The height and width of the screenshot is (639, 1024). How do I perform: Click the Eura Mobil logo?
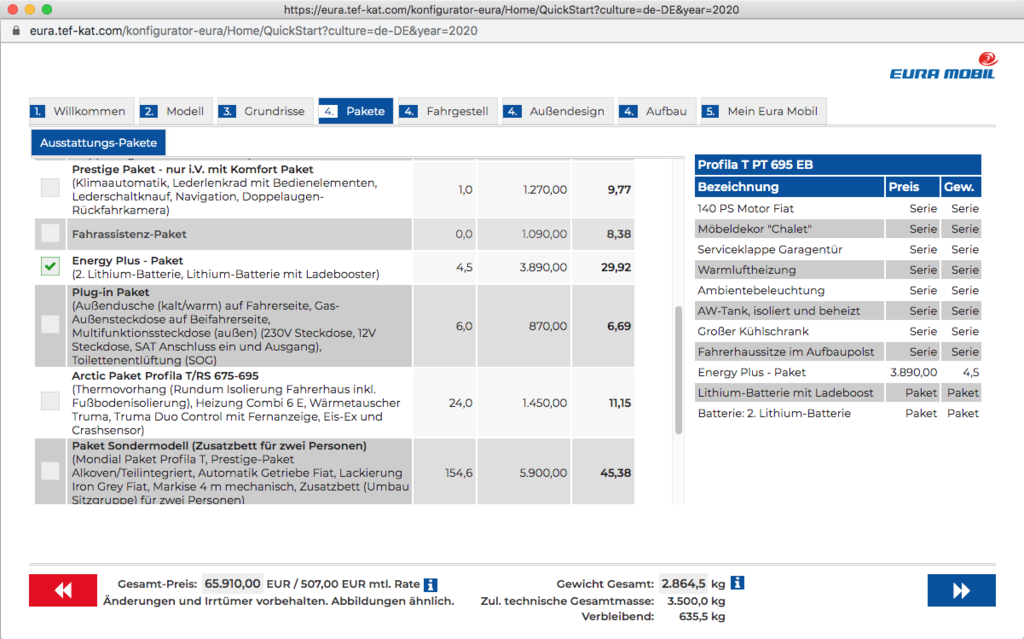click(x=943, y=67)
